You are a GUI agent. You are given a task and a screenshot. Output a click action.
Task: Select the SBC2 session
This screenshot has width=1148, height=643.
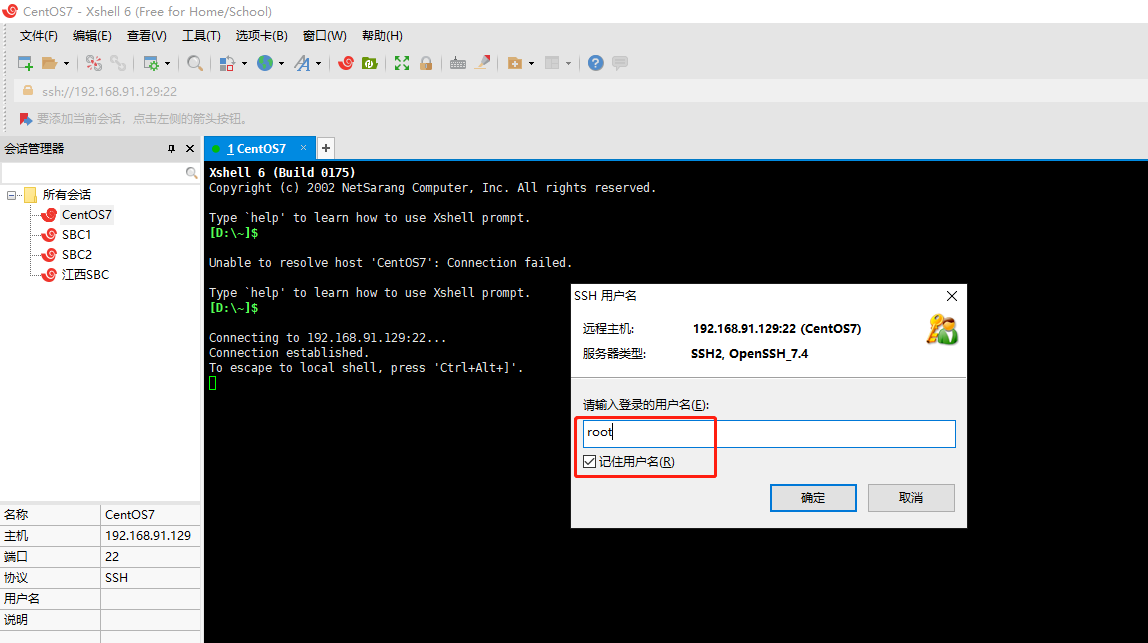click(77, 255)
